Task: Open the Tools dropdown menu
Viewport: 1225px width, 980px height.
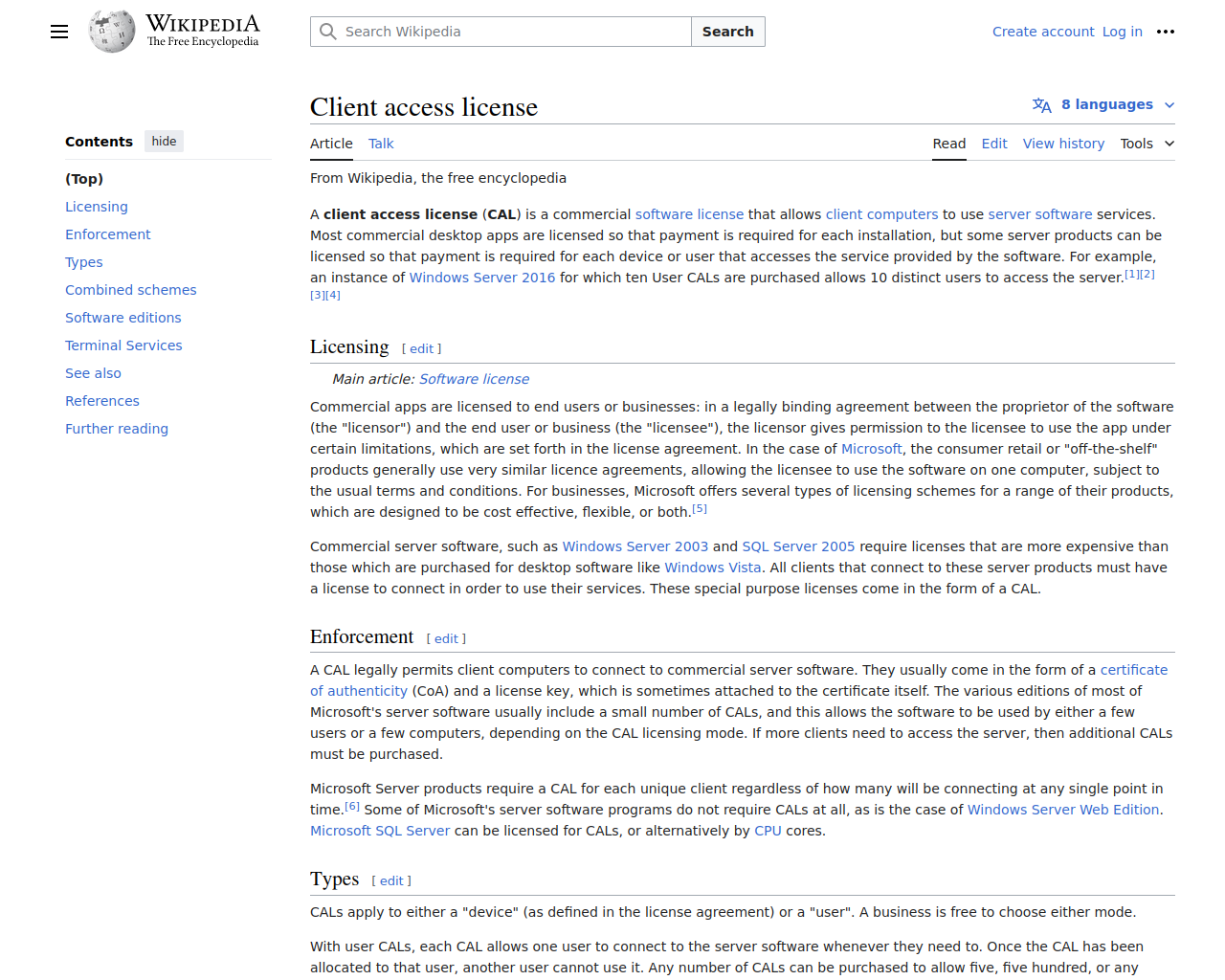Action: (x=1147, y=144)
